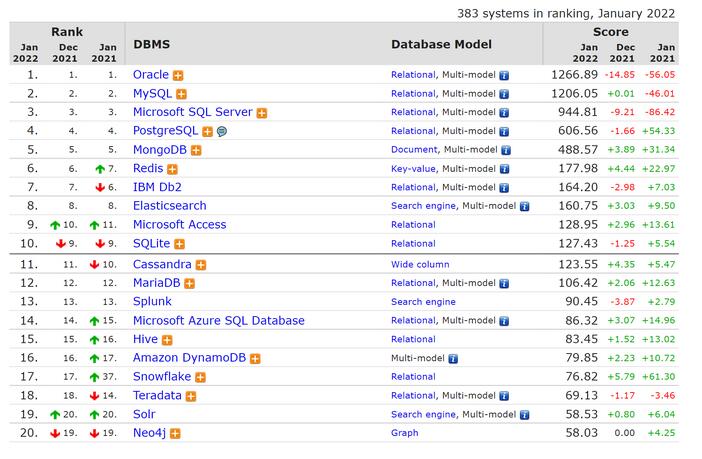Click the plus icon next to Cassandra
The height and width of the screenshot is (459, 702).
coord(201,265)
